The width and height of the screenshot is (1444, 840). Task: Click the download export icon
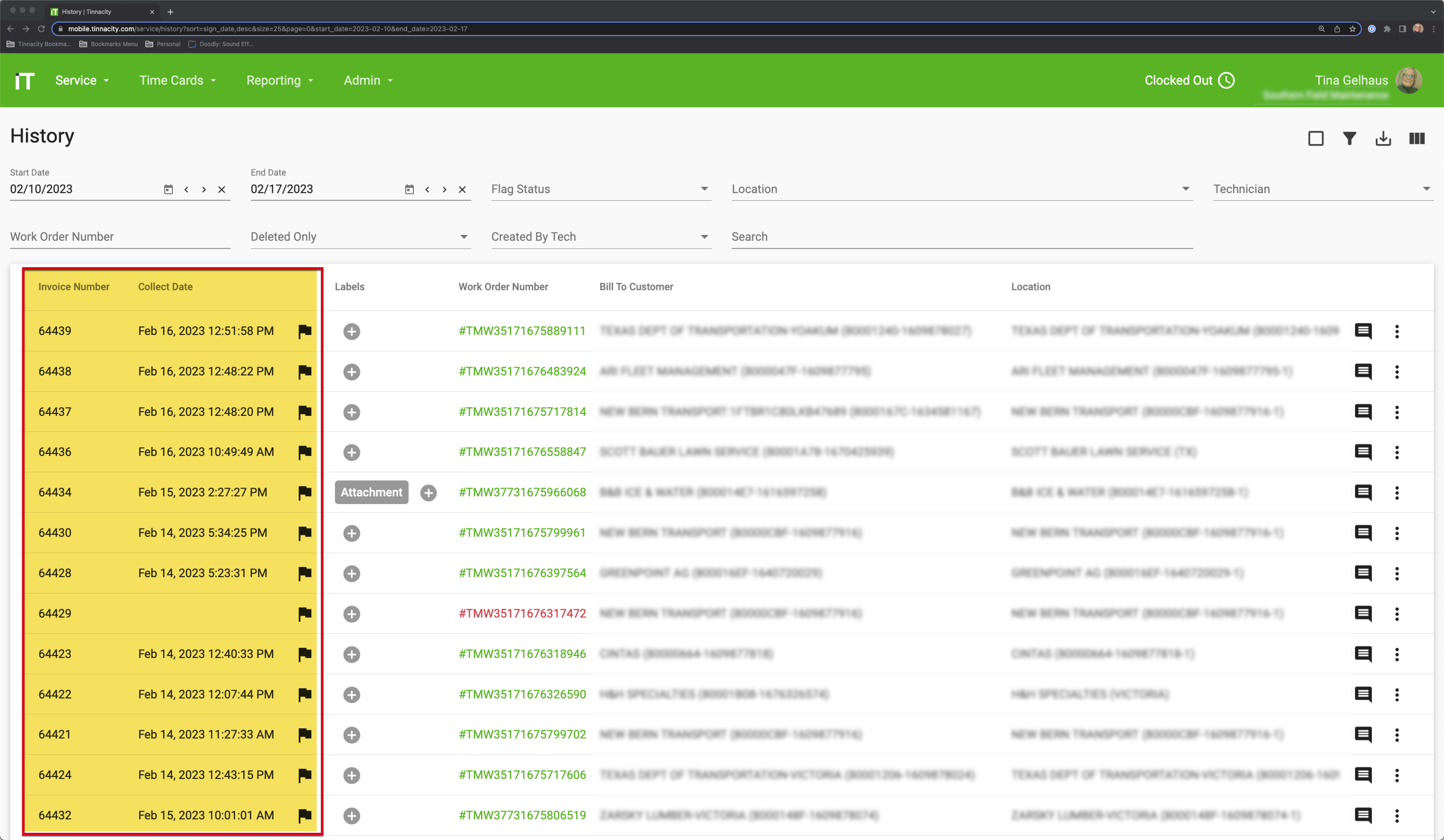tap(1383, 139)
